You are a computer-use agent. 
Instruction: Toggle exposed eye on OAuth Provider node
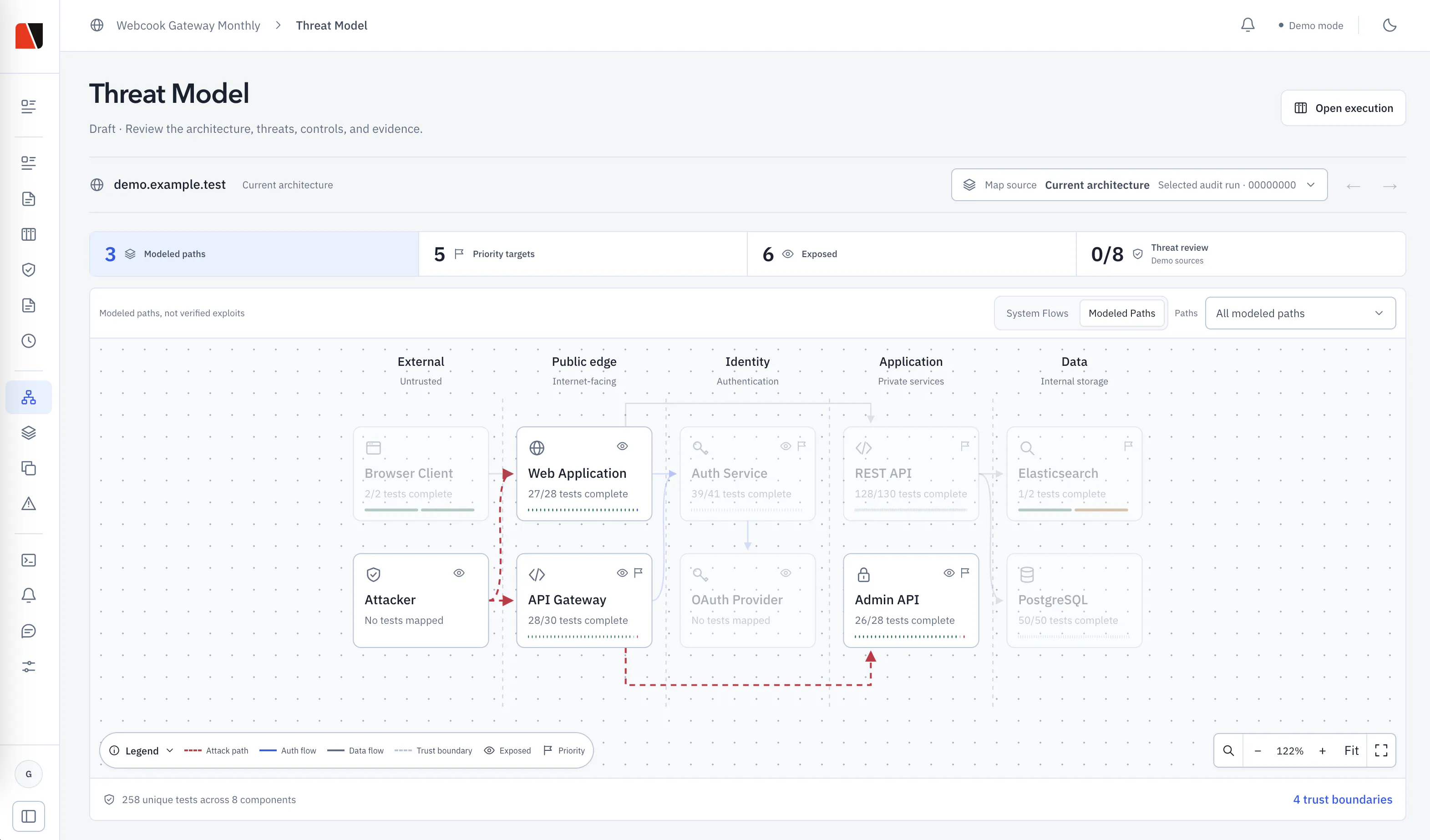pos(786,573)
